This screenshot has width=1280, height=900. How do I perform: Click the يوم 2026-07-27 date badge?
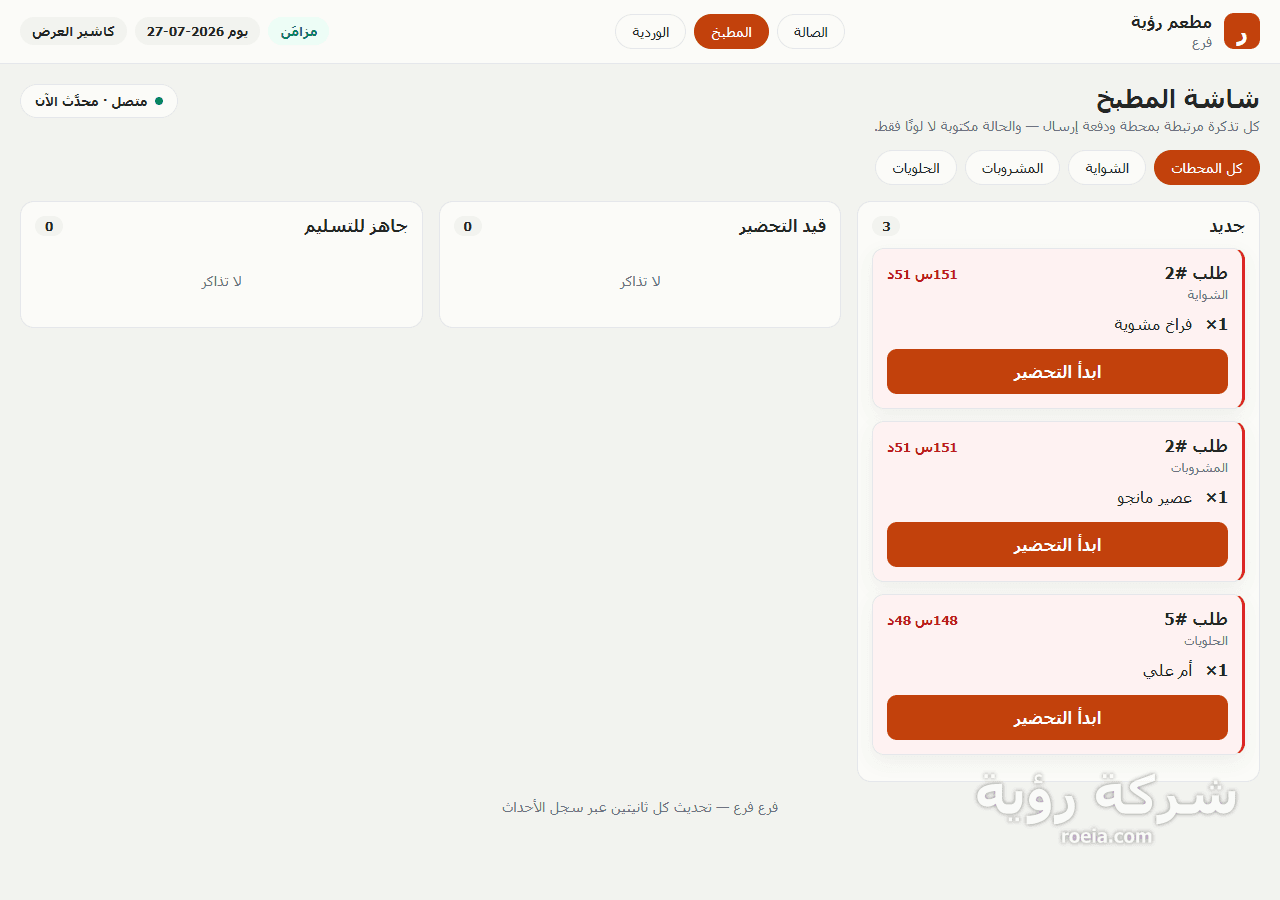click(197, 31)
